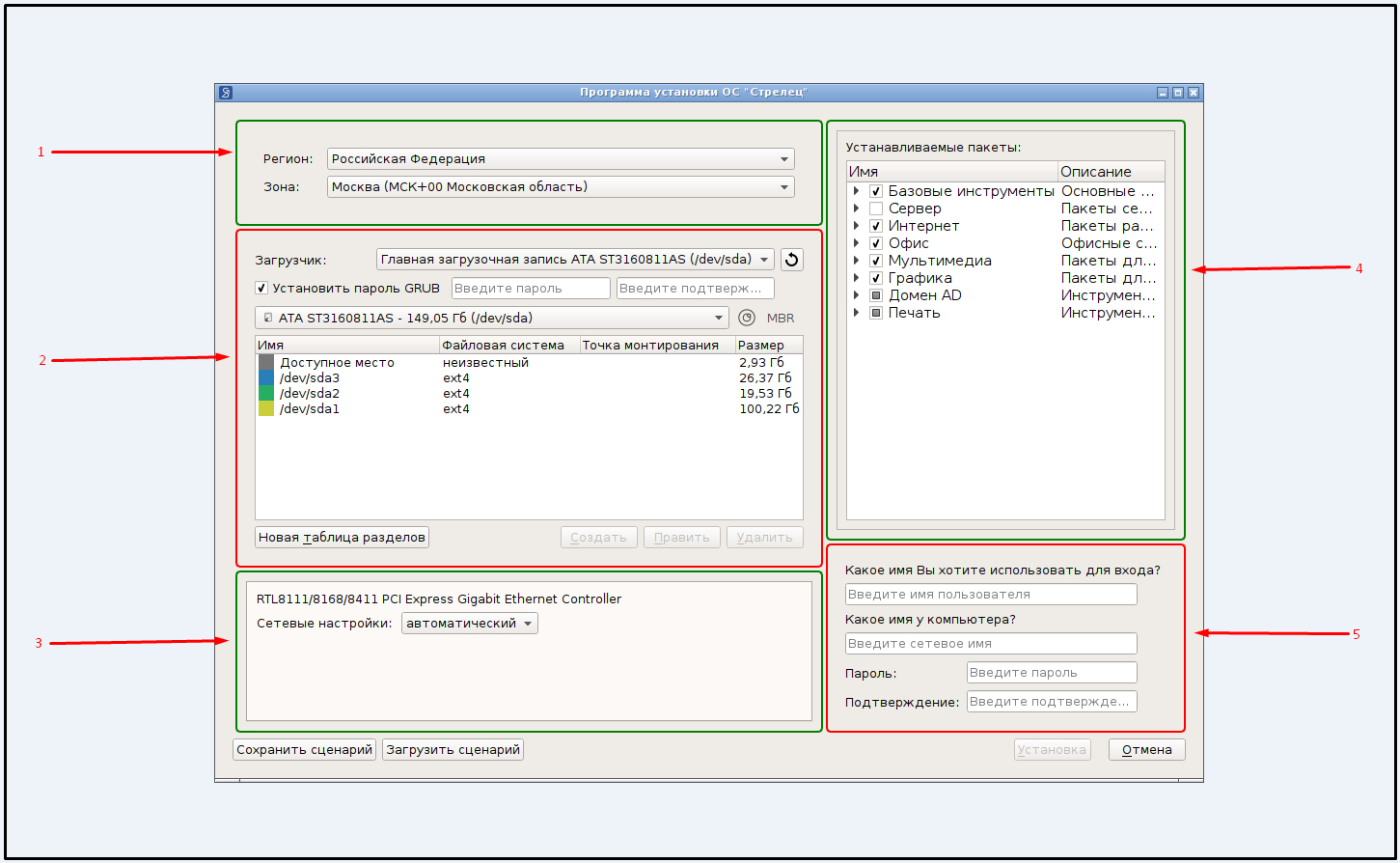1400x863 pixels.
Task: Focus the computer network name field
Action: [991, 643]
